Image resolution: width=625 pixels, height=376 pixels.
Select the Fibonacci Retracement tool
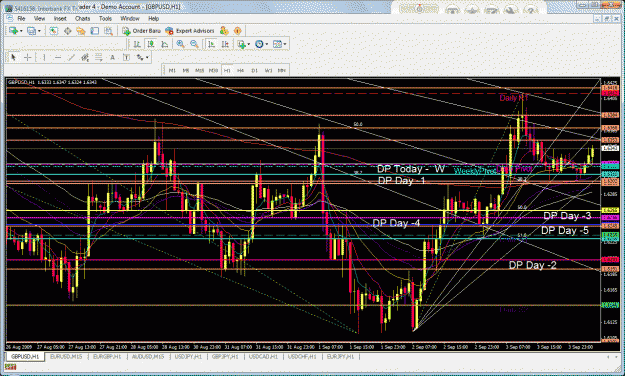pyautogui.click(x=98, y=58)
